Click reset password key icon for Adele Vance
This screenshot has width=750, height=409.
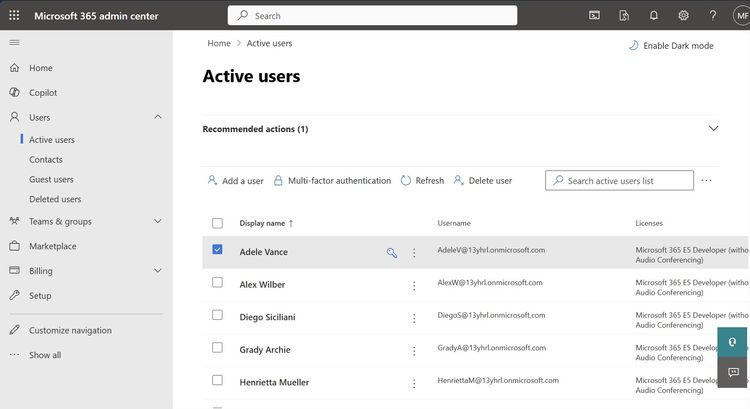click(x=392, y=253)
